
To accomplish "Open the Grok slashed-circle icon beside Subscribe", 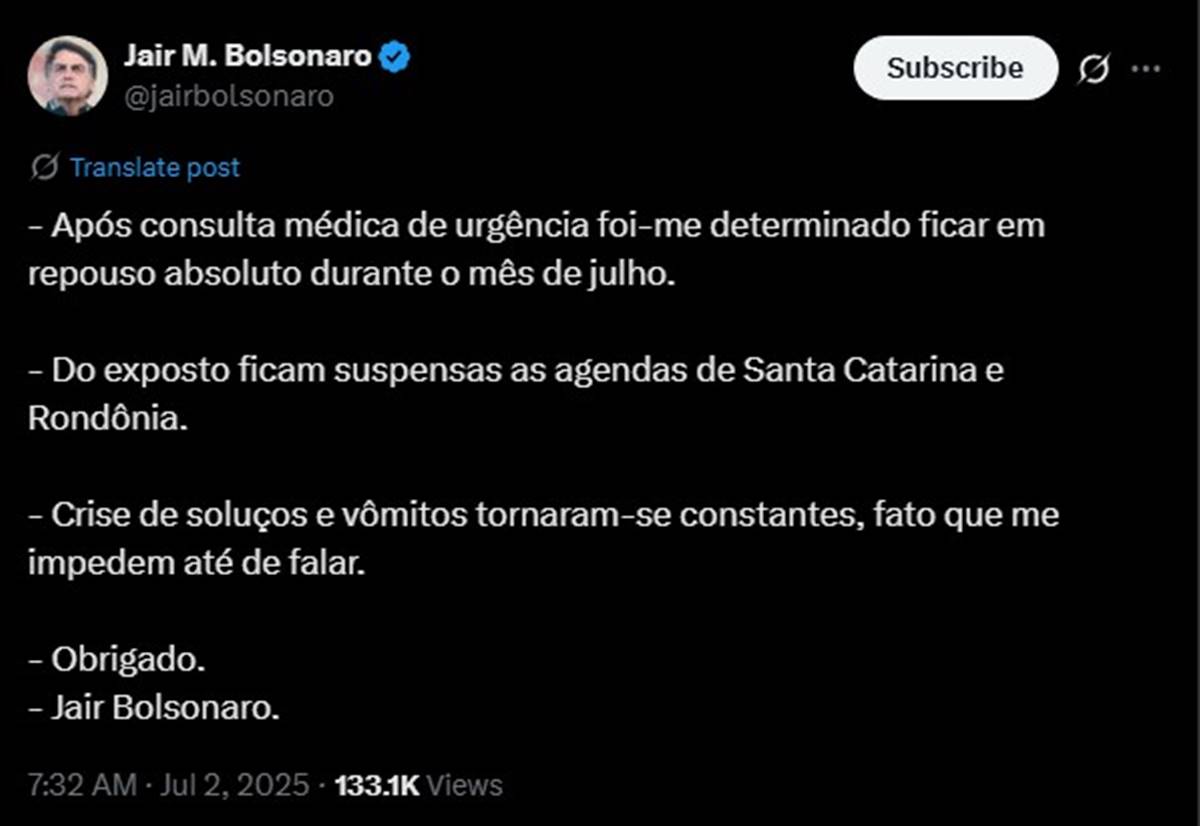I will pyautogui.click(x=1094, y=69).
